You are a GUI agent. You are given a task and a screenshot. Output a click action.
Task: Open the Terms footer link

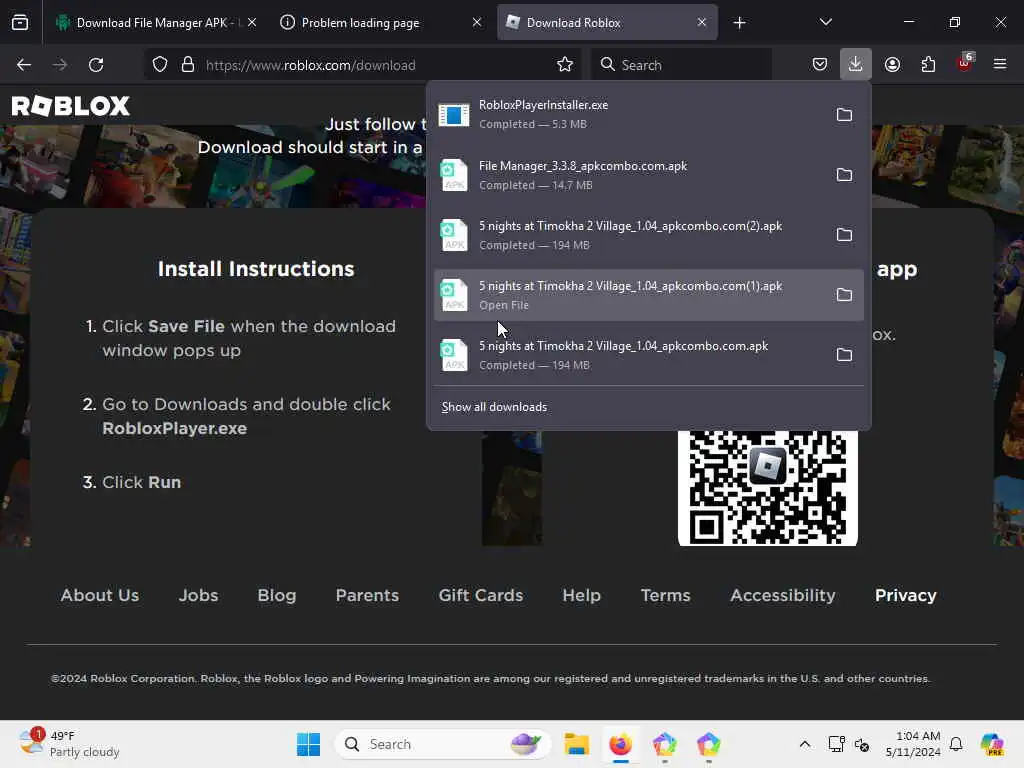click(x=665, y=596)
